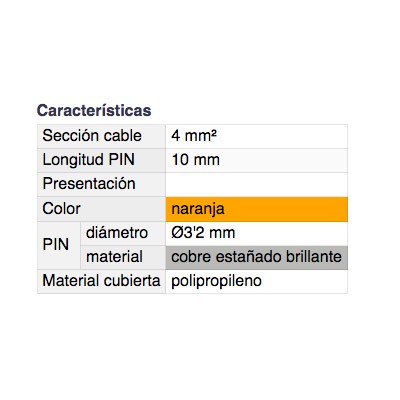Click the word naranja text

coord(198,210)
